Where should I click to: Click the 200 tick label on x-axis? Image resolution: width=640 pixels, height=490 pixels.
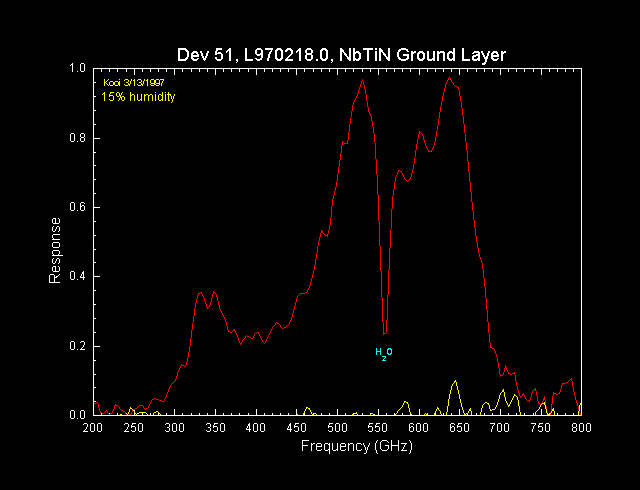tap(93, 428)
